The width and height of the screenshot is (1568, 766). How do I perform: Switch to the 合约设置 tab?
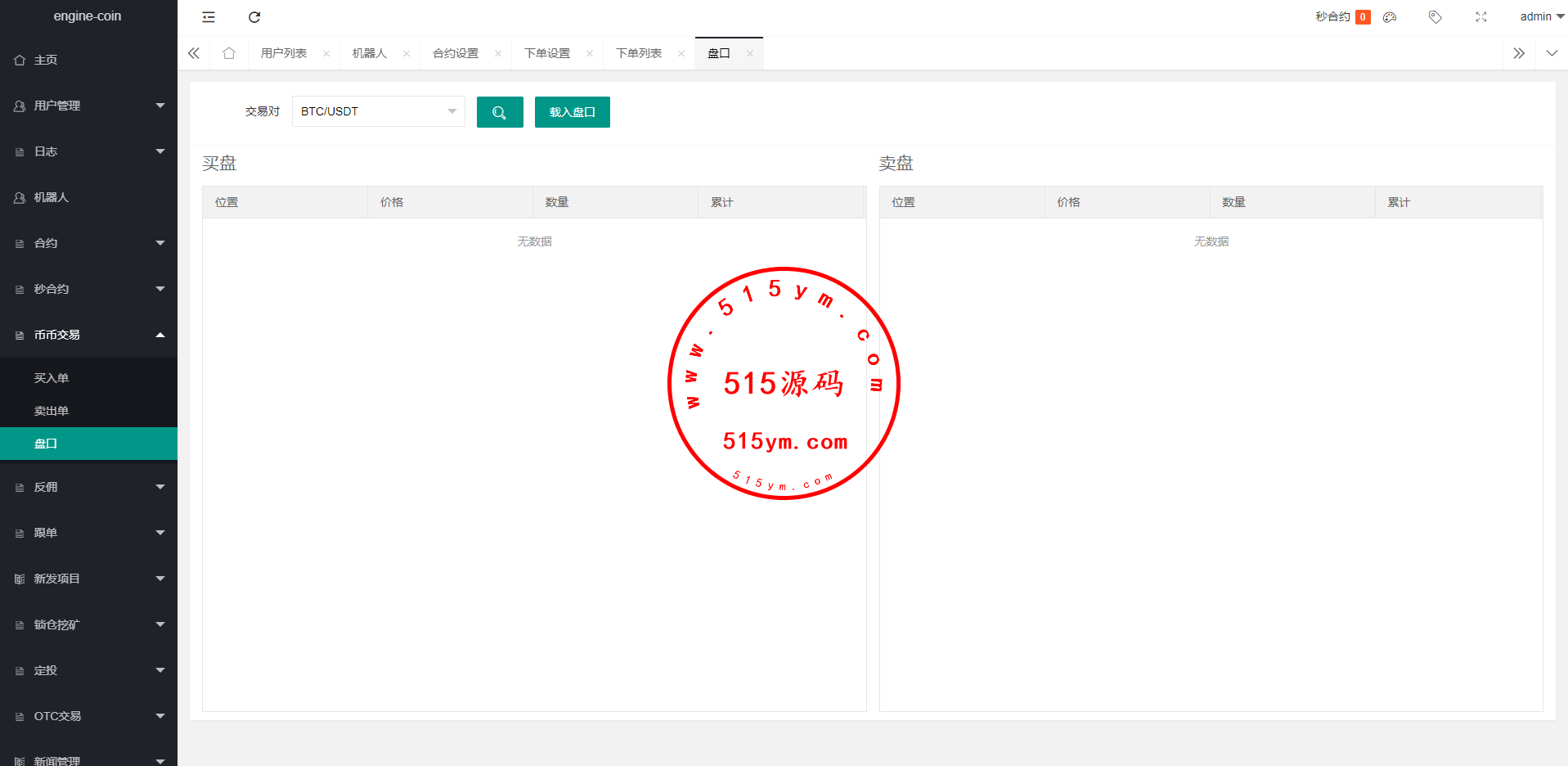click(456, 53)
